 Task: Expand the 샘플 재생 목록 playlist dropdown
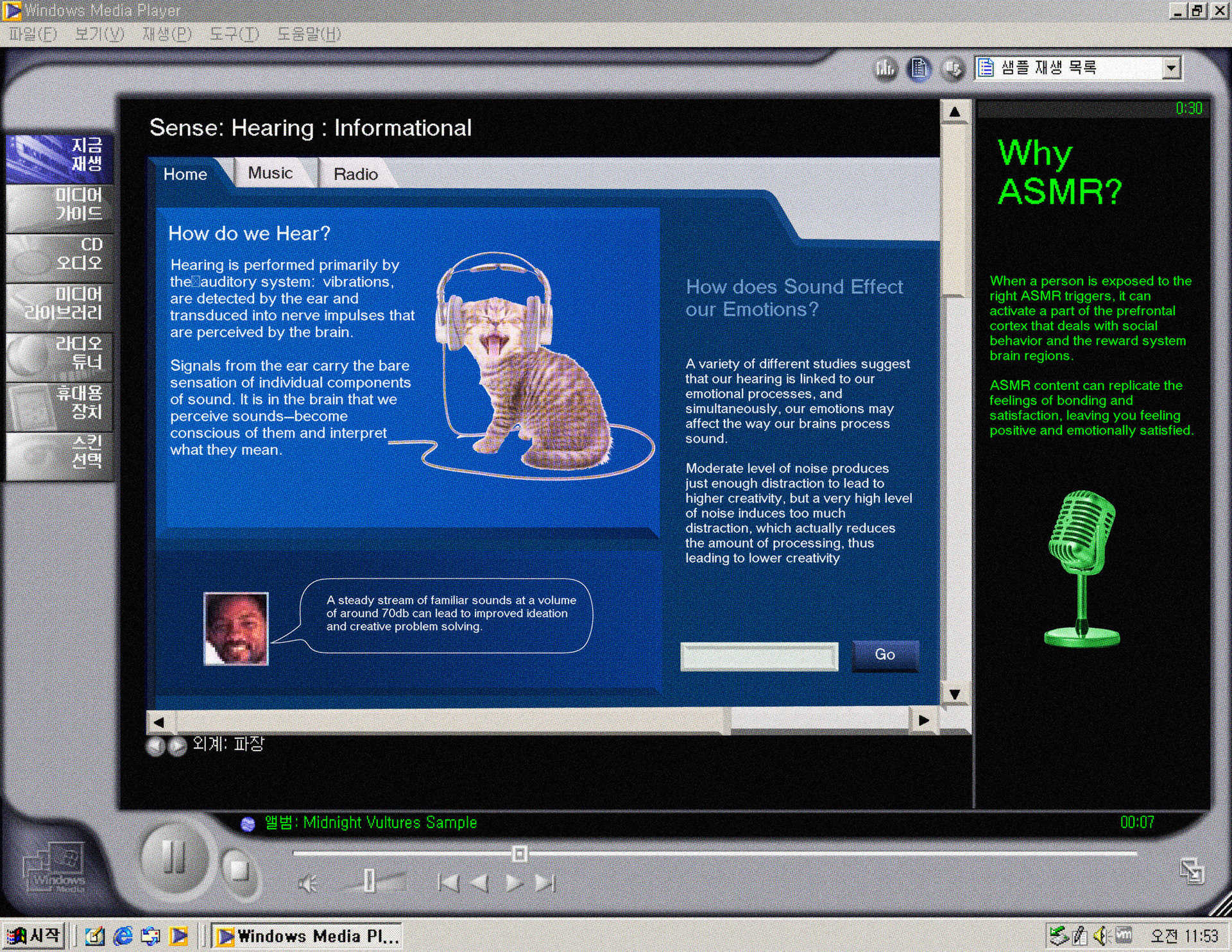pyautogui.click(x=1171, y=68)
